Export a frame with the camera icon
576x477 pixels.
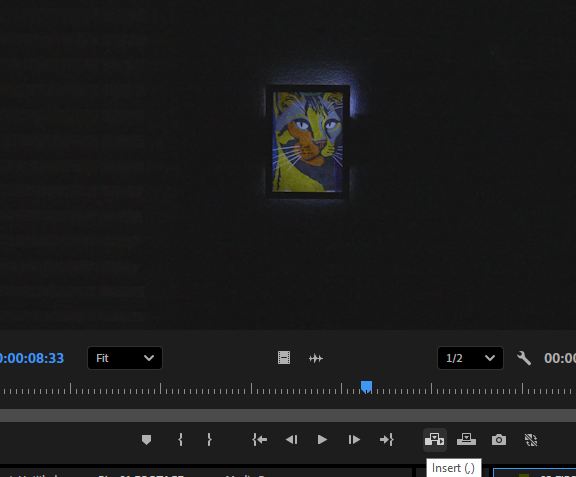498,440
